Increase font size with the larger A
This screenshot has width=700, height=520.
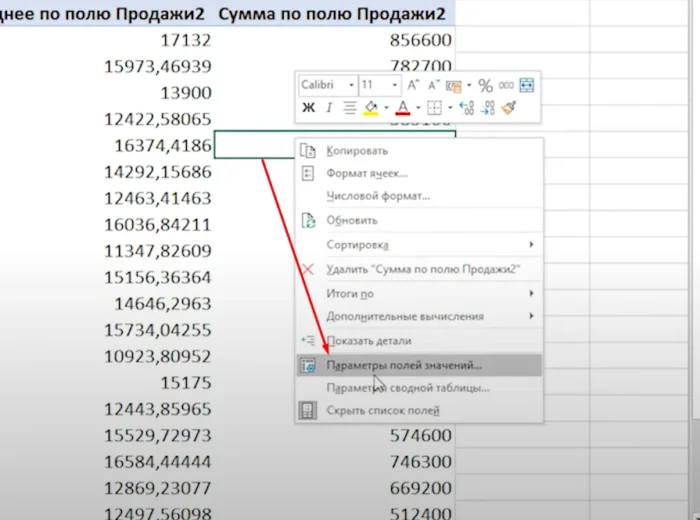coord(414,86)
